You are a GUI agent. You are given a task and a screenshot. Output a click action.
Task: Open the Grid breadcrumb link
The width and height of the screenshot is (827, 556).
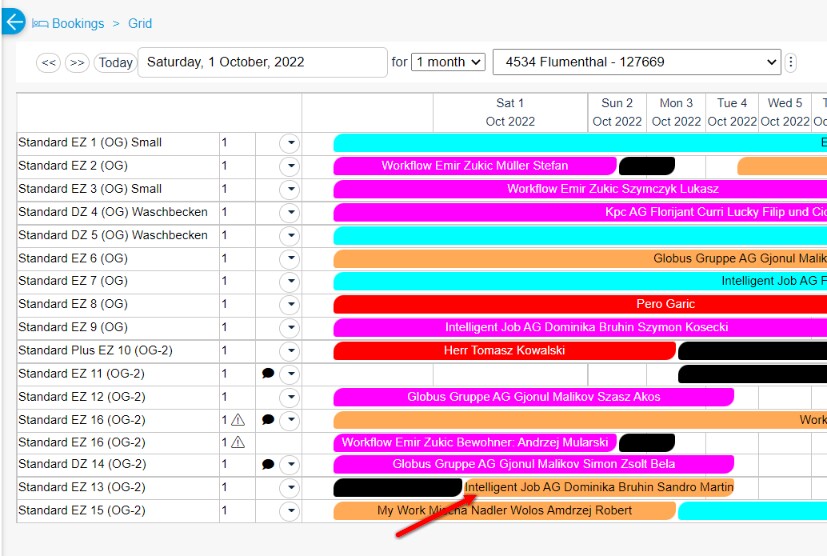tap(140, 24)
